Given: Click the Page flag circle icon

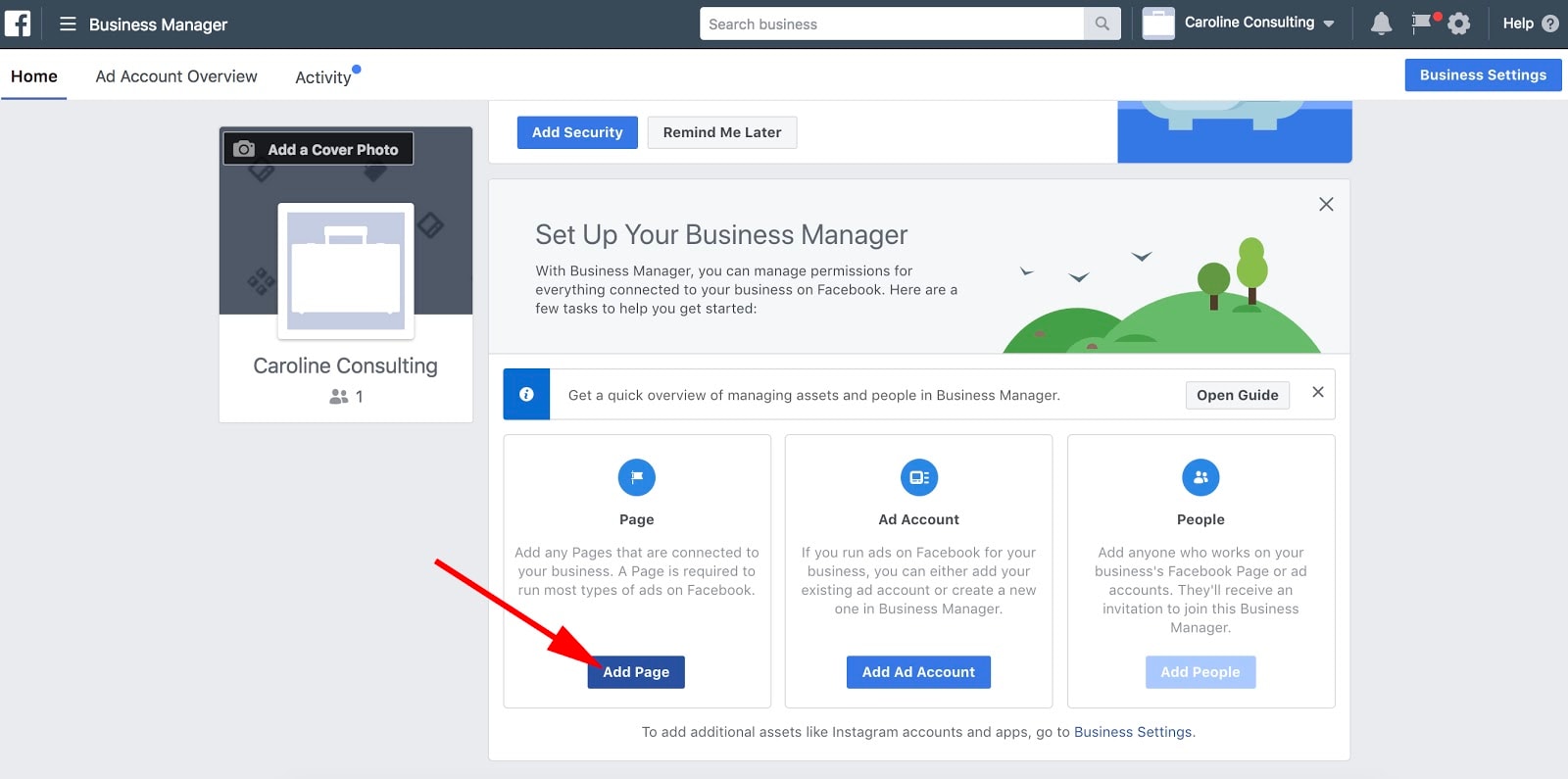Looking at the screenshot, I should point(637,477).
